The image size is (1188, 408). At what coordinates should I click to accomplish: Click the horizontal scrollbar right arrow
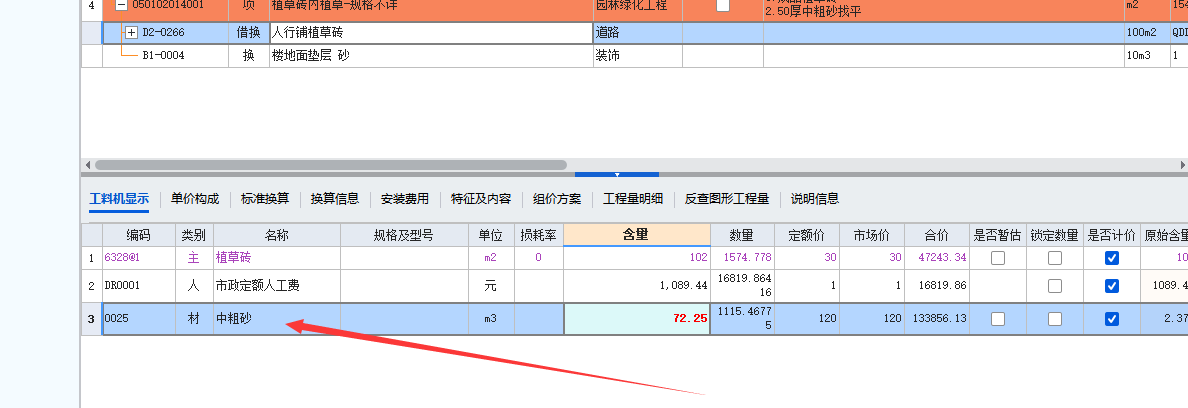point(1182,165)
